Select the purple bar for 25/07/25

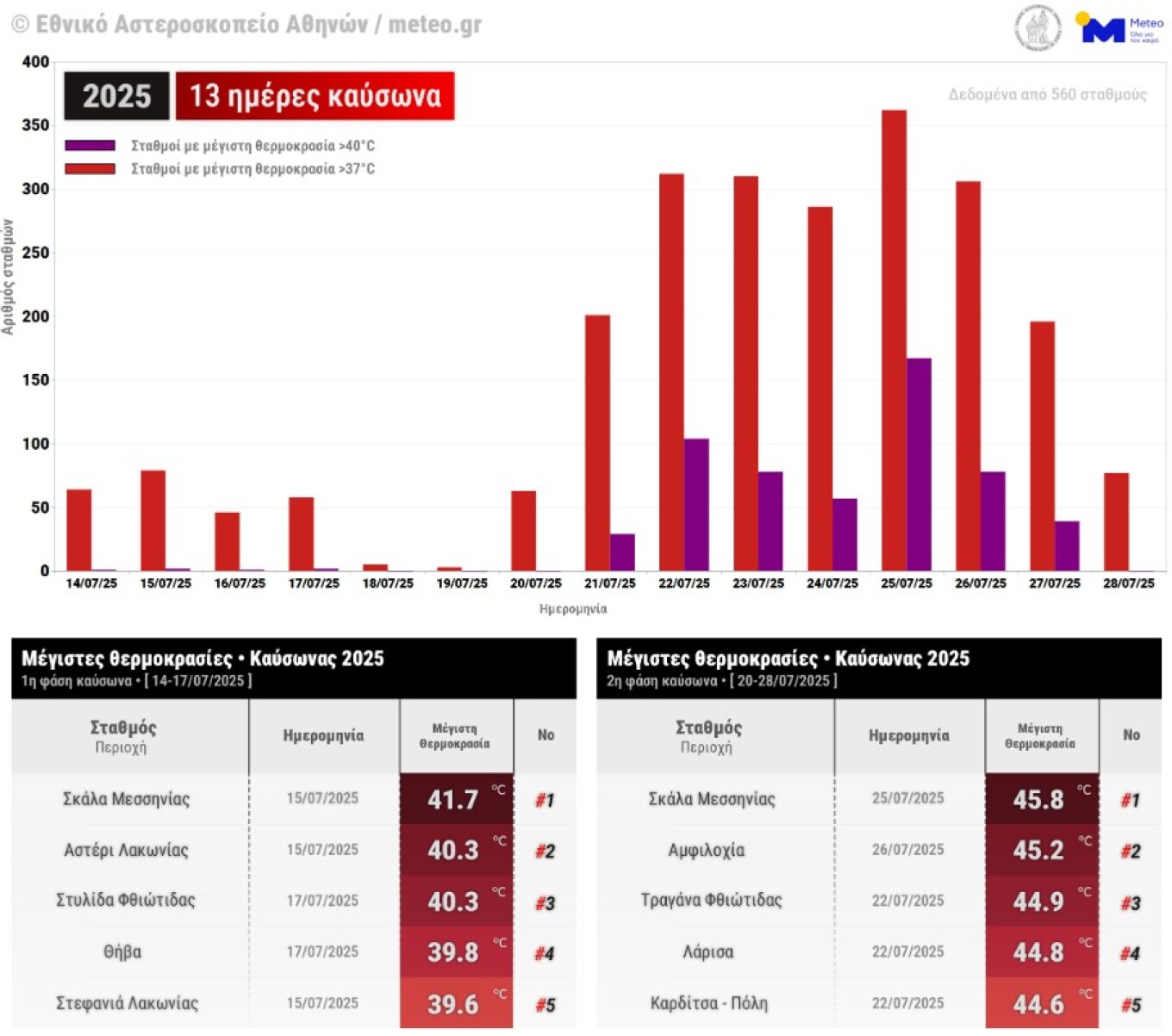pos(919,465)
